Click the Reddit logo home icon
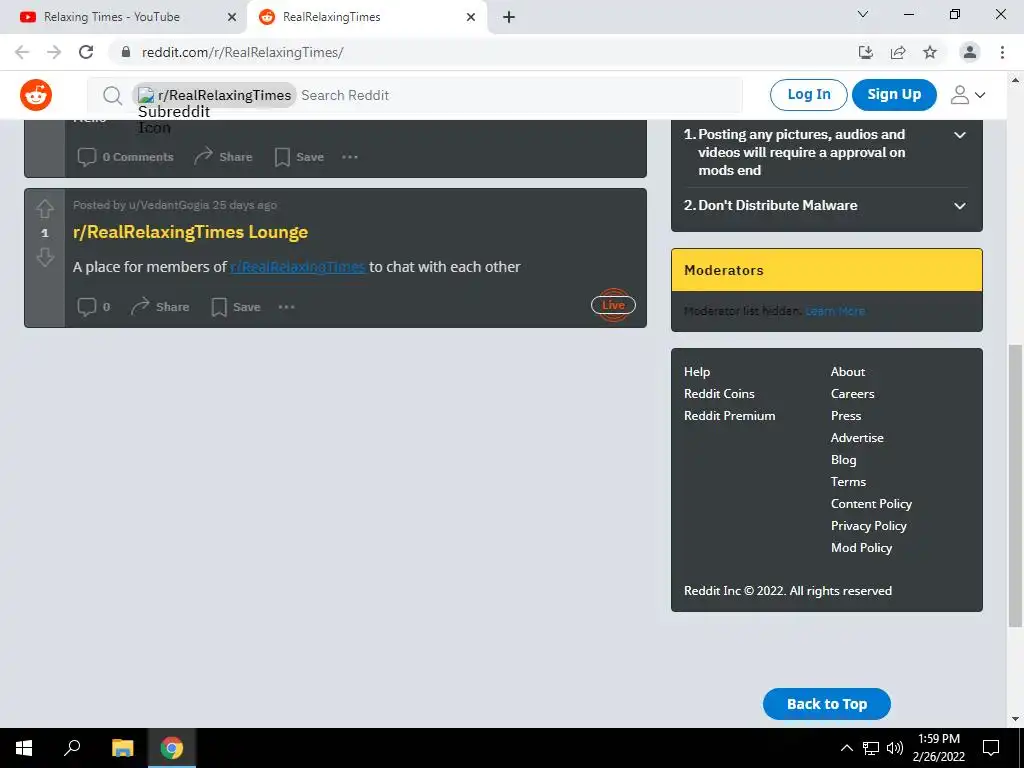 [36, 95]
